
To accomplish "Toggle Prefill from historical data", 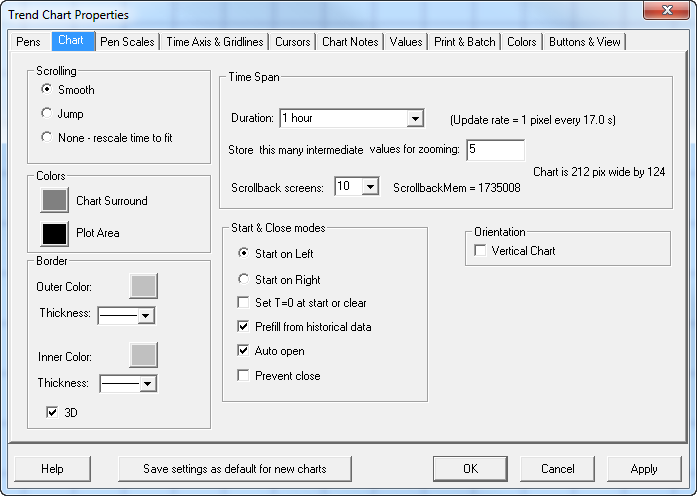I will coord(244,327).
